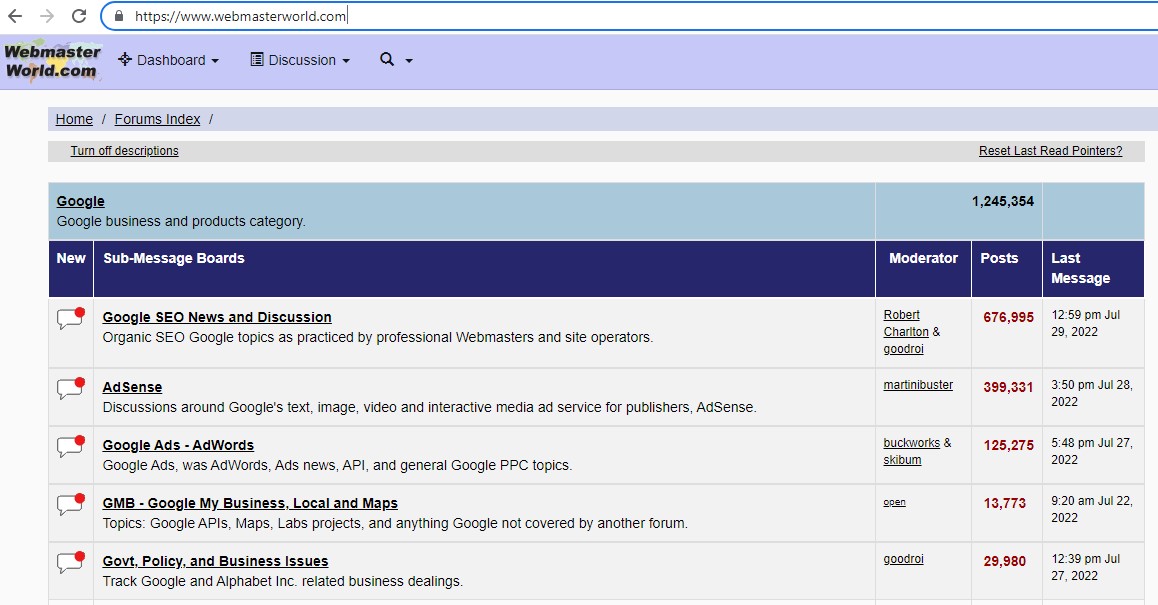The width and height of the screenshot is (1158, 605).
Task: Open Govt, Policy, and Business Issues forum
Action: pyautogui.click(x=216, y=561)
